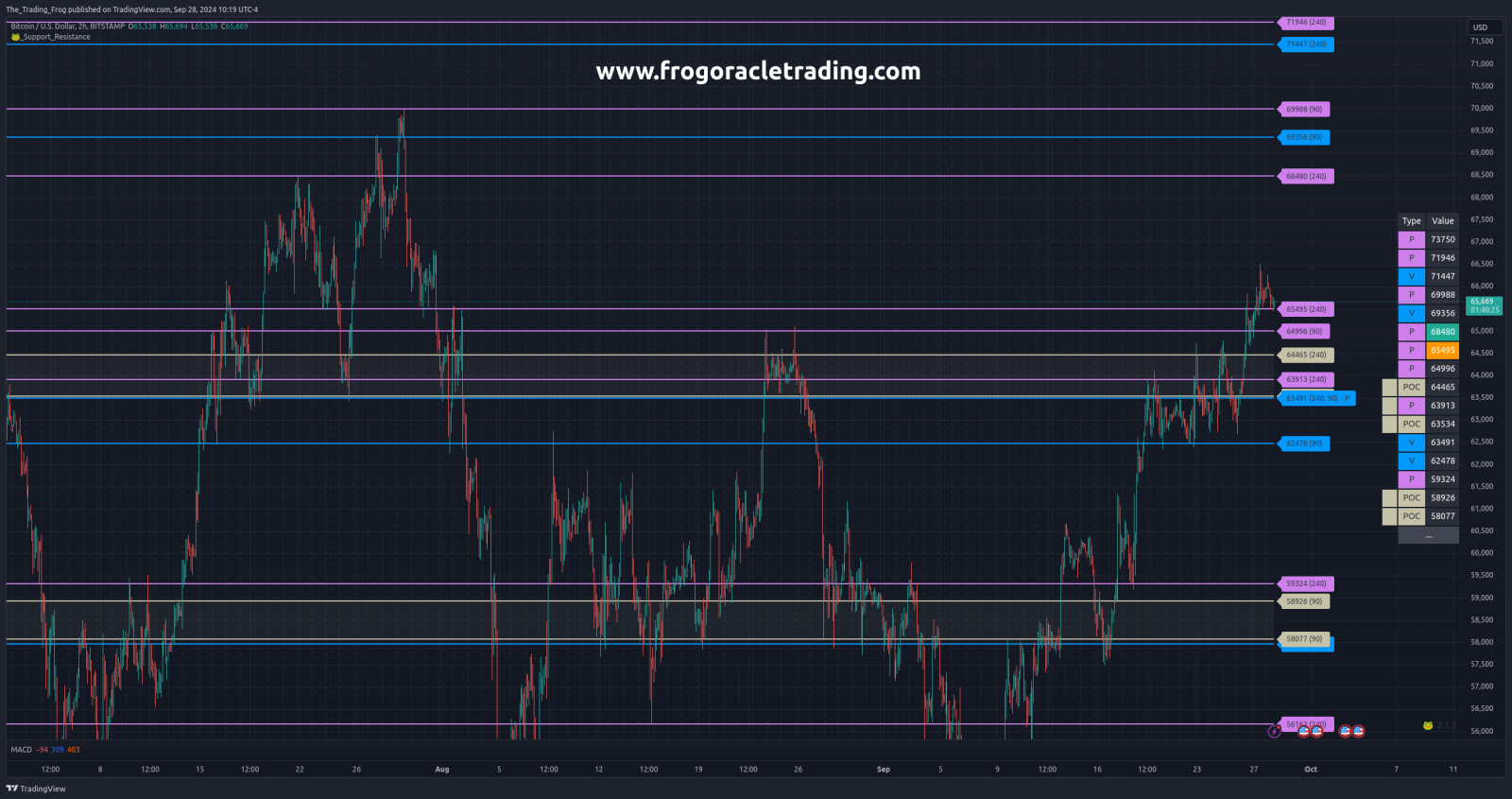Screen dimensions: 1512x799
Task: Click the MACD value 403
Action: 74,750
